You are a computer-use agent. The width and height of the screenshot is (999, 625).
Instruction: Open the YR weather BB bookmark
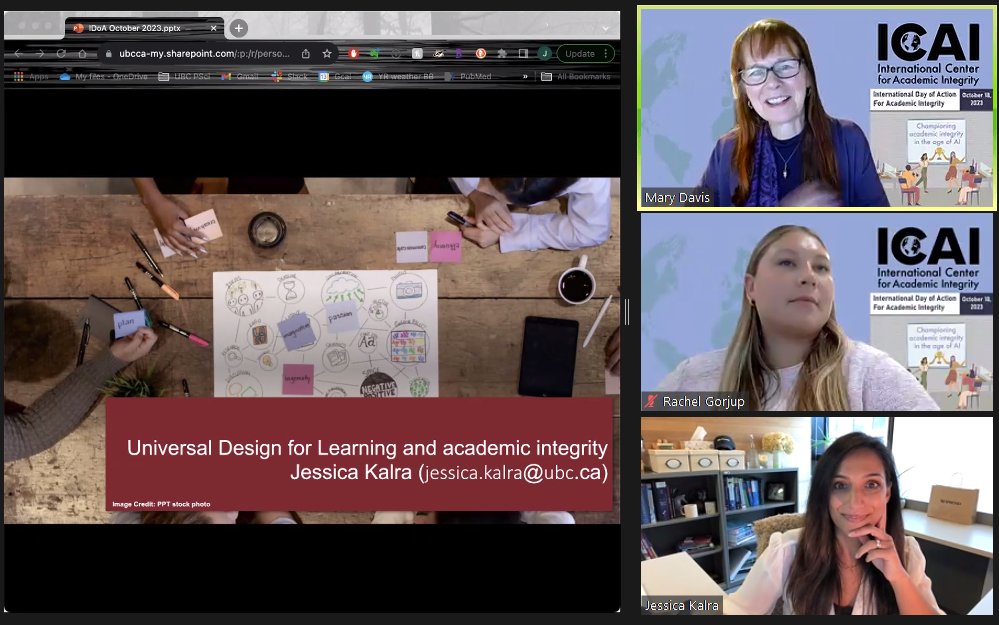tap(398, 76)
